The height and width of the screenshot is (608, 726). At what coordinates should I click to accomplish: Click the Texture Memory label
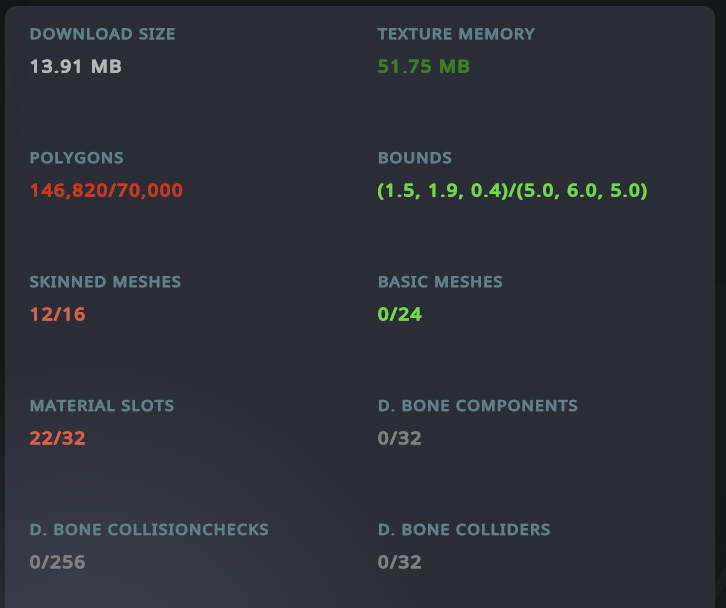coord(456,34)
